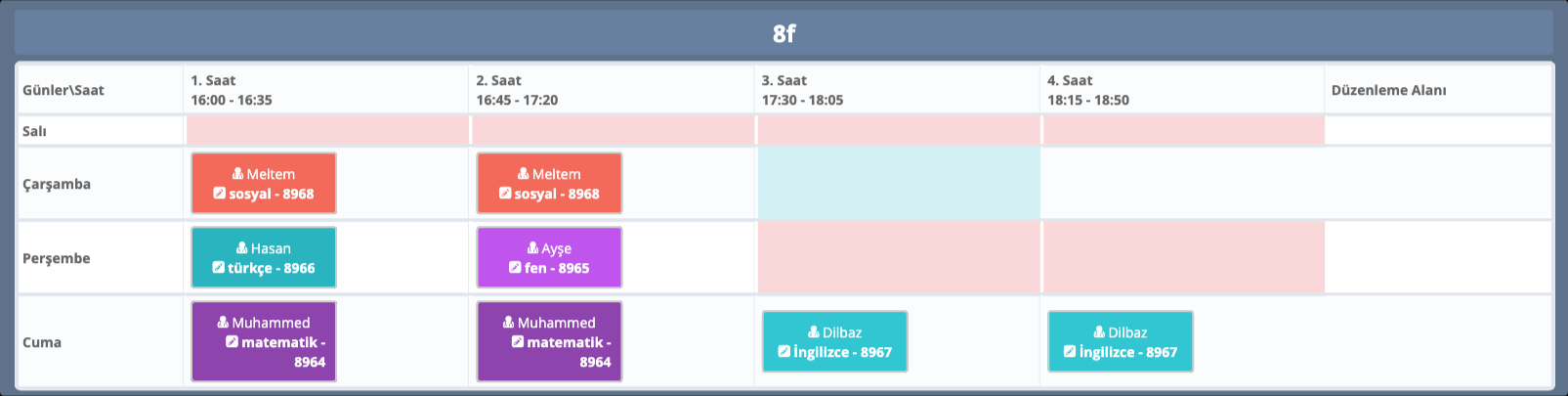The height and width of the screenshot is (396, 1568).
Task: Click edit icon on Cuma 3. Saat İngilizce card
Action: pos(784,352)
